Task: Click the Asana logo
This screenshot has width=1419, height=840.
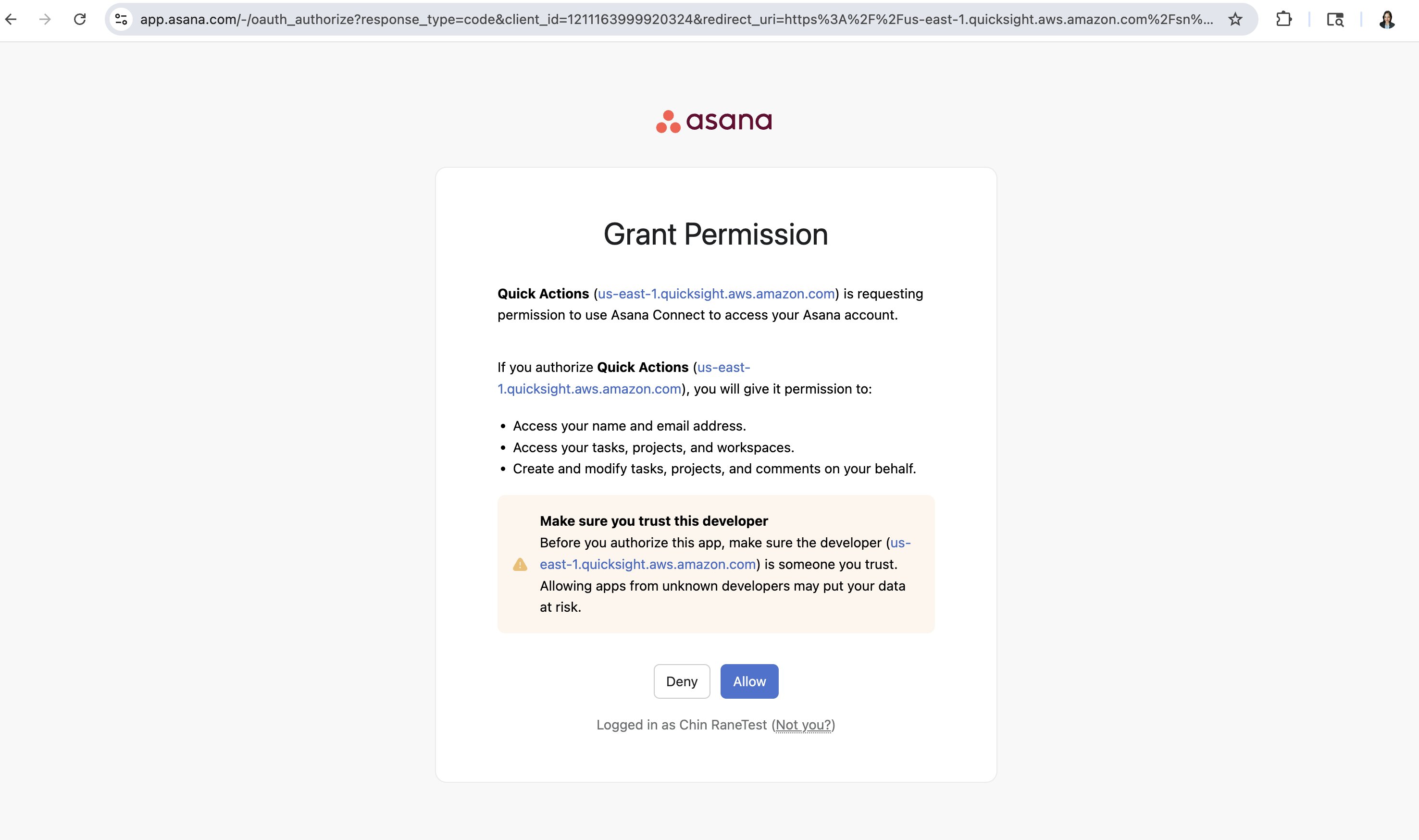Action: point(715,121)
